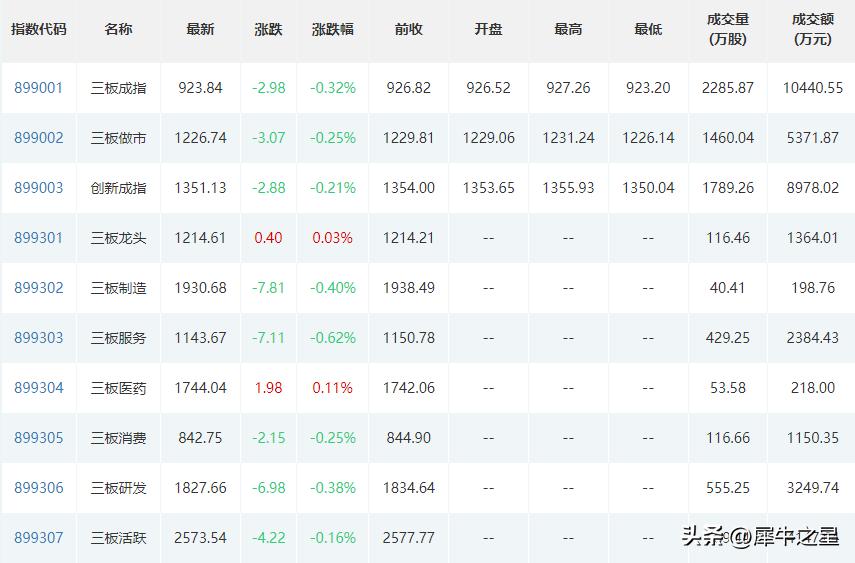Click the volume value 555.25

click(727, 488)
